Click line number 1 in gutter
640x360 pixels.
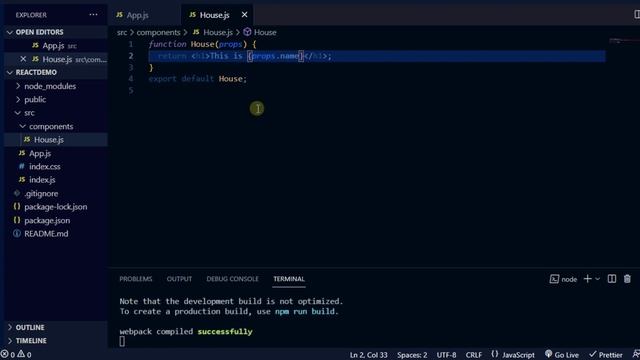pyautogui.click(x=131, y=44)
